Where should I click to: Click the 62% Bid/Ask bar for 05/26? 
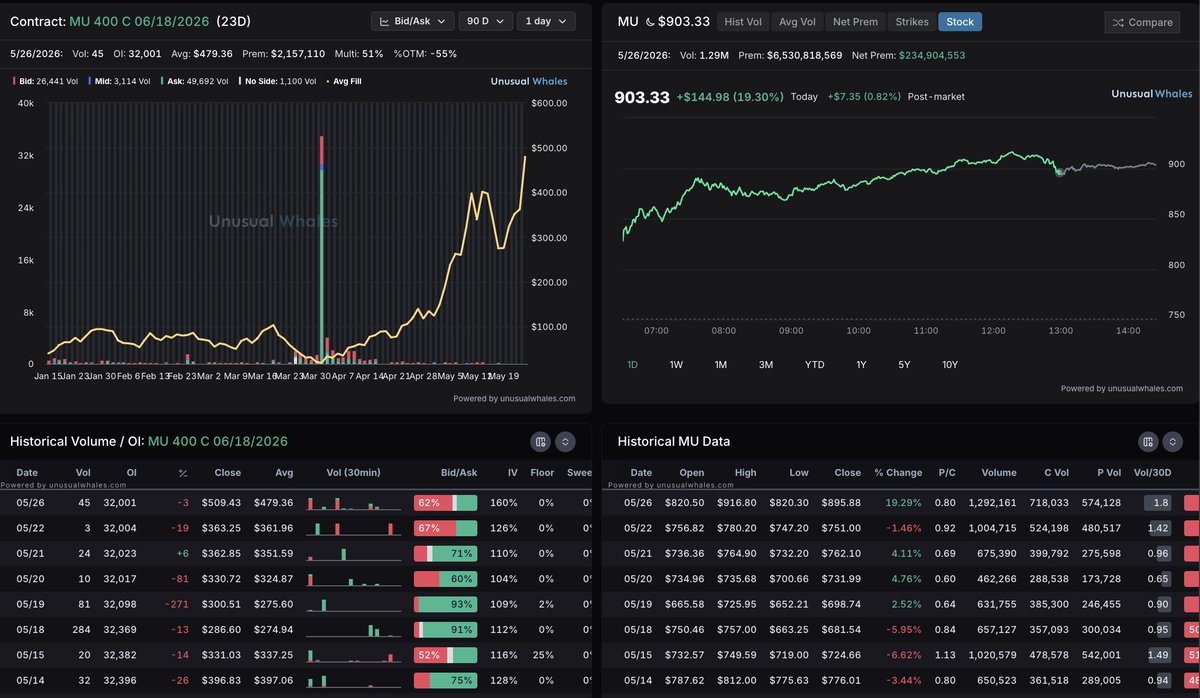(445, 503)
